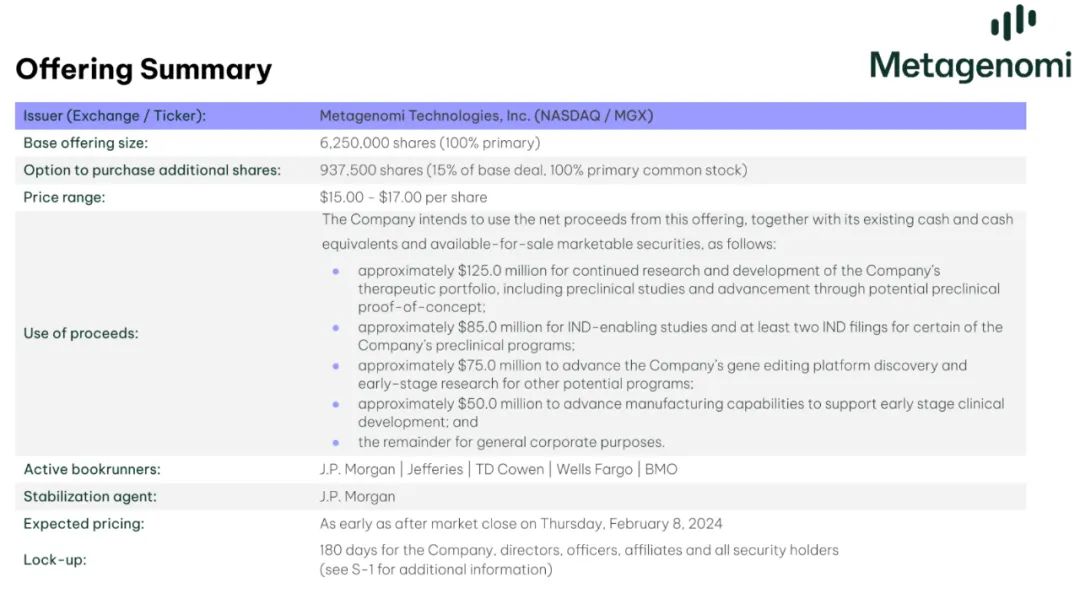Click the bullet before "approximately $125.0 million"
The width and height of the screenshot is (1080, 604).
point(336,271)
